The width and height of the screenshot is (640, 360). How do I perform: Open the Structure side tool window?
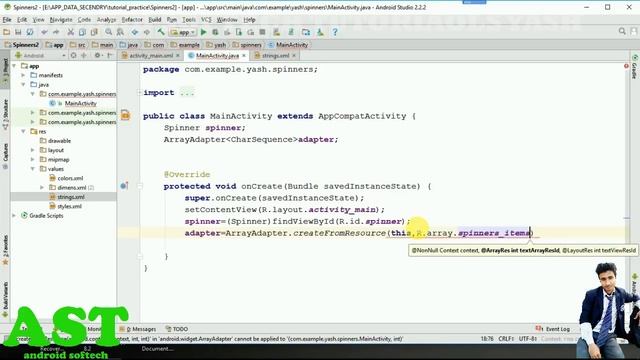5,114
